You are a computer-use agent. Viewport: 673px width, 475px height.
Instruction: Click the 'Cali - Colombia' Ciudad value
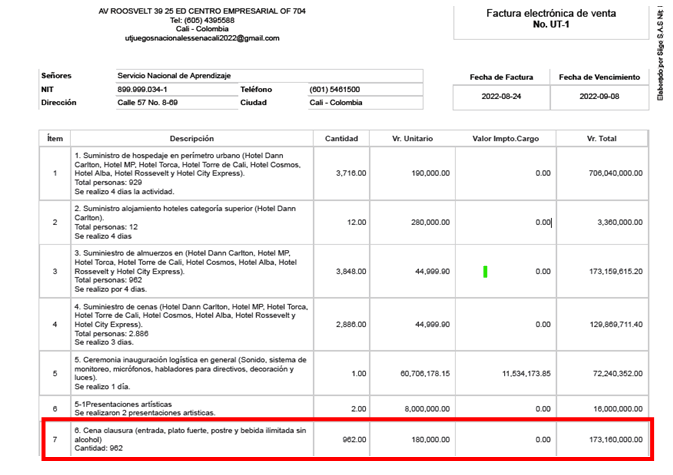coord(336,103)
